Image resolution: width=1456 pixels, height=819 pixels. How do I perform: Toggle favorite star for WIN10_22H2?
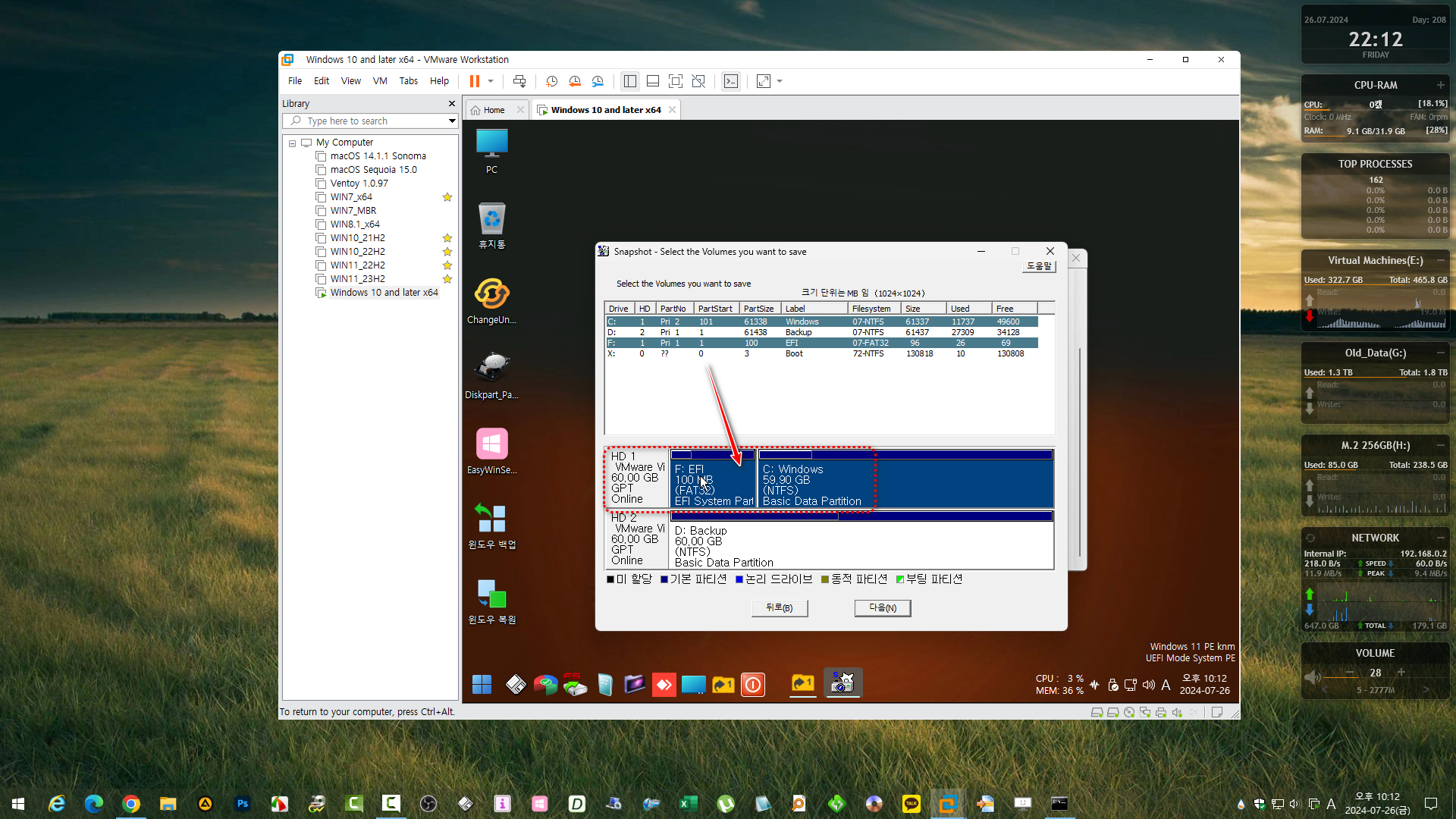click(447, 252)
